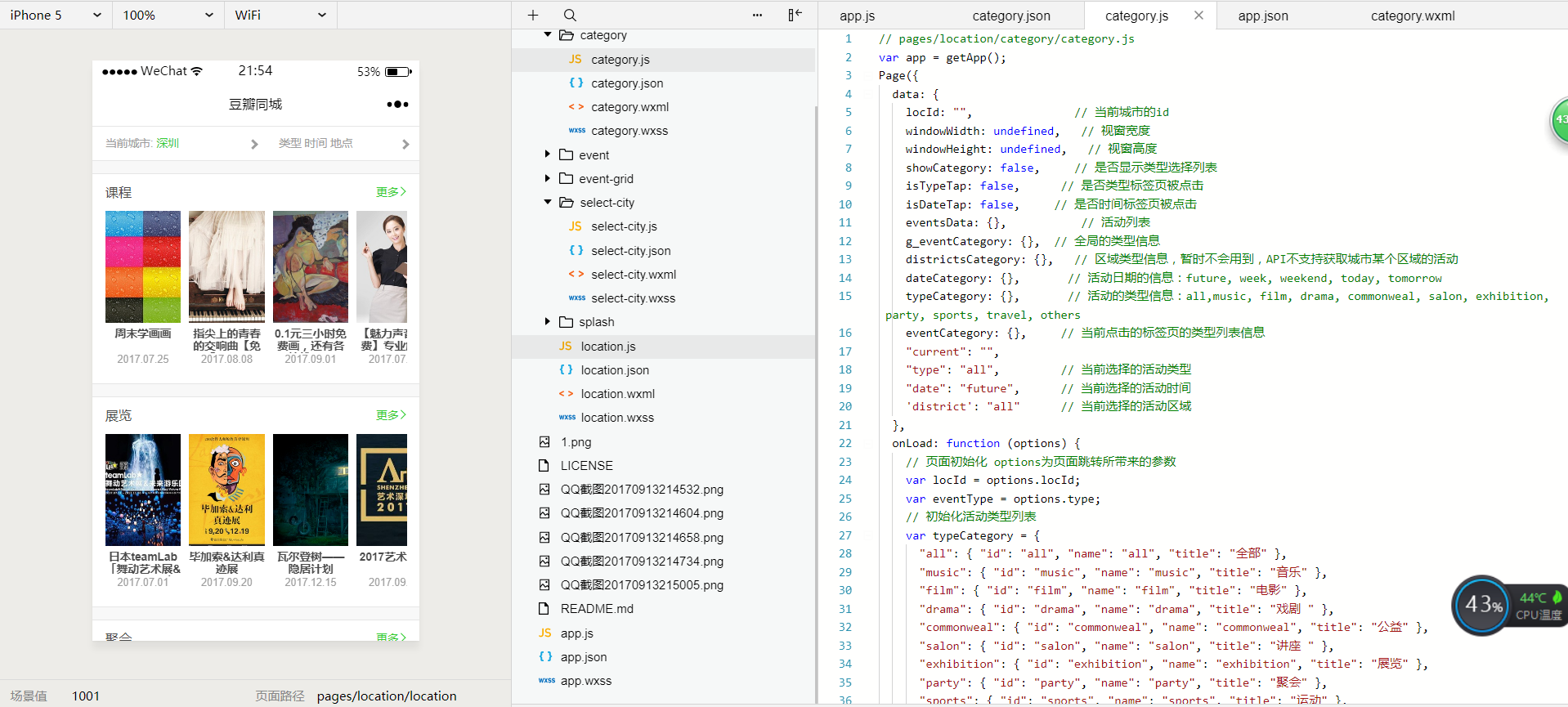Open the 周末学画画 course thumbnail
The image size is (1568, 707).
coord(143,266)
